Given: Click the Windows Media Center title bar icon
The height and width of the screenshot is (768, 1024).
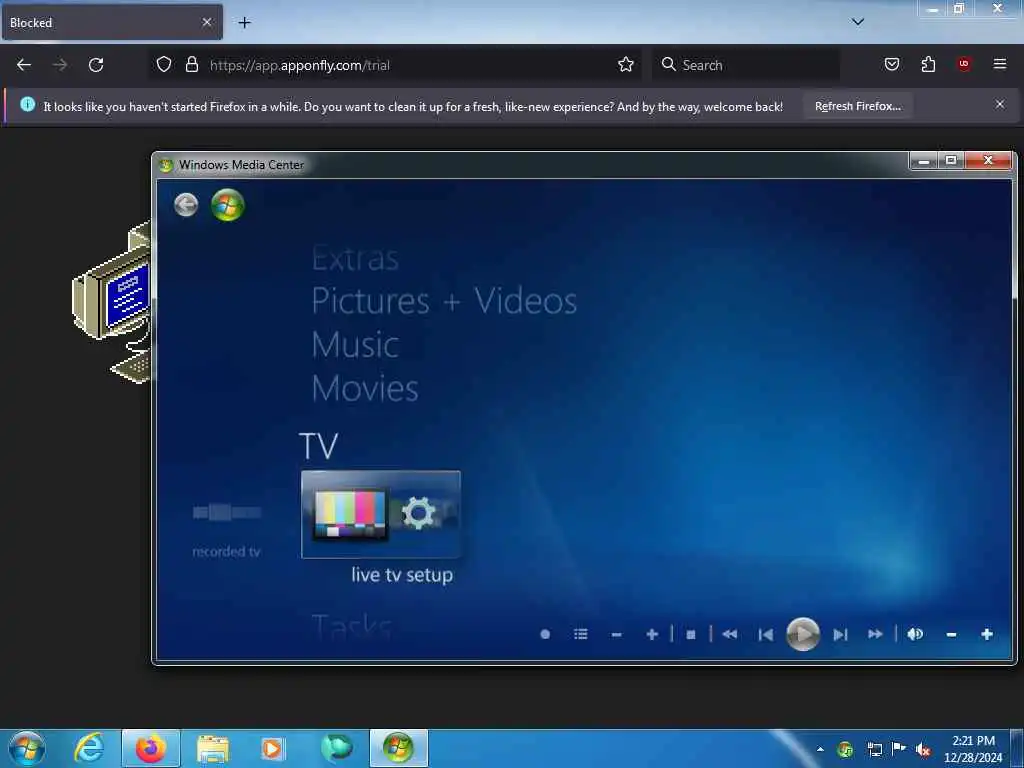Looking at the screenshot, I should [166, 165].
